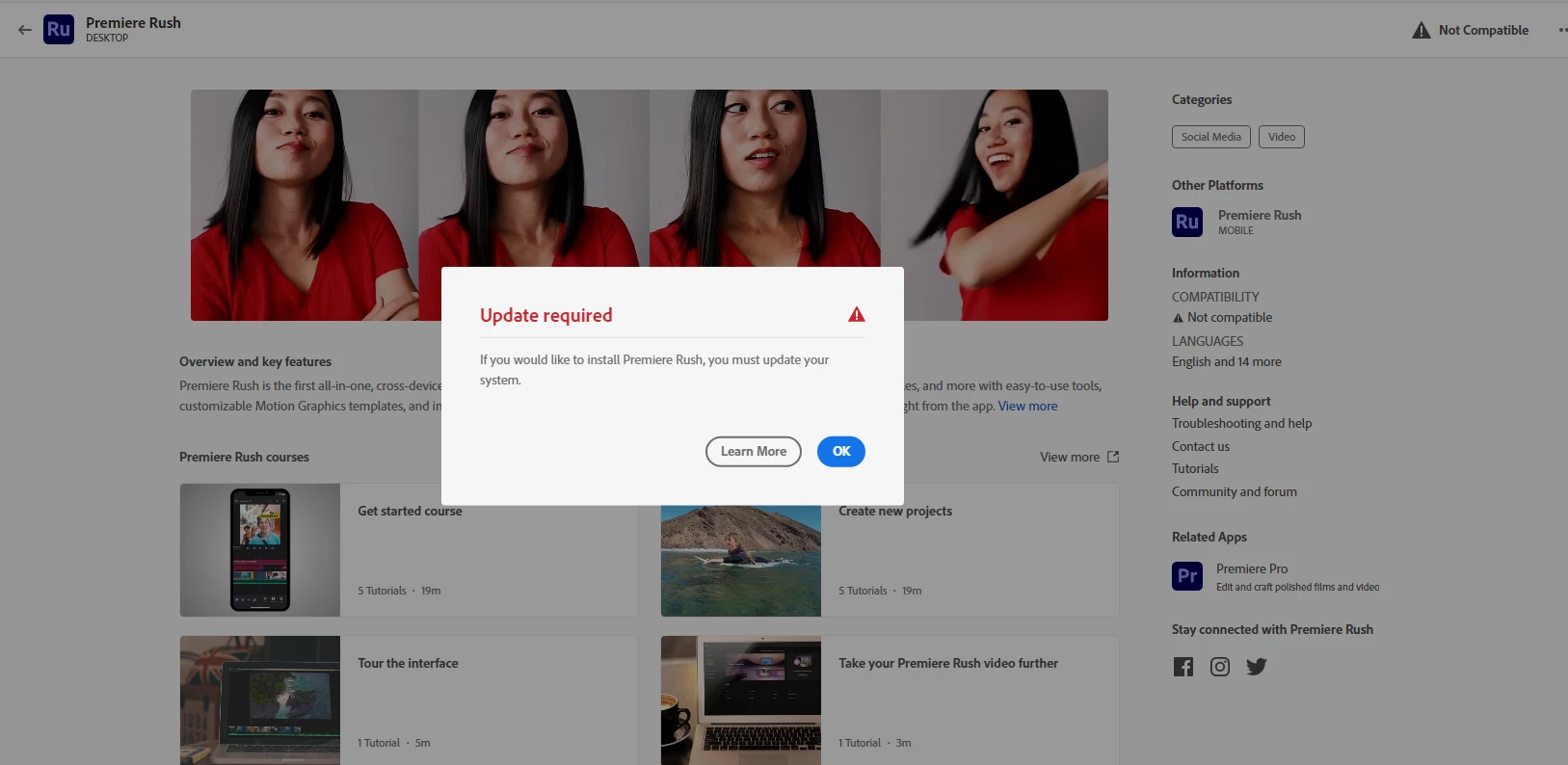This screenshot has height=765, width=1568.
Task: Open View more link in overview text
Action: 1027,407
